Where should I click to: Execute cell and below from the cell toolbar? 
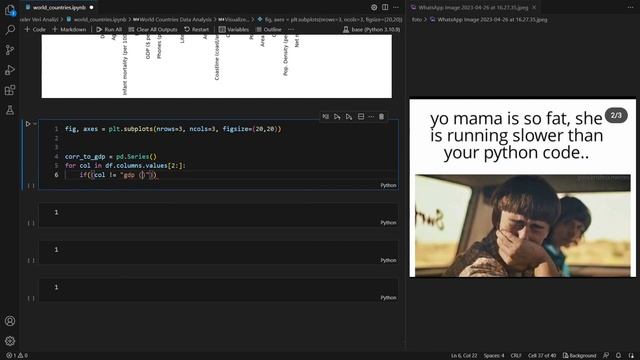click(349, 117)
